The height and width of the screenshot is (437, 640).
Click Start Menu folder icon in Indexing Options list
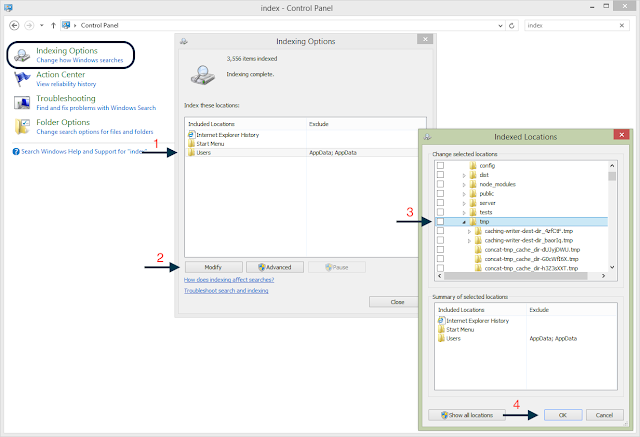(x=191, y=144)
